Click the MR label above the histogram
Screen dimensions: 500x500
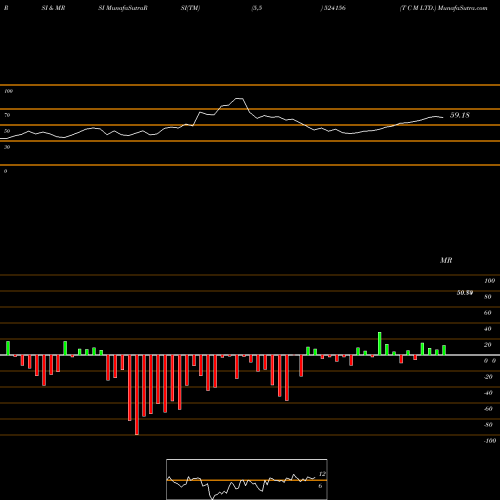click(x=446, y=260)
